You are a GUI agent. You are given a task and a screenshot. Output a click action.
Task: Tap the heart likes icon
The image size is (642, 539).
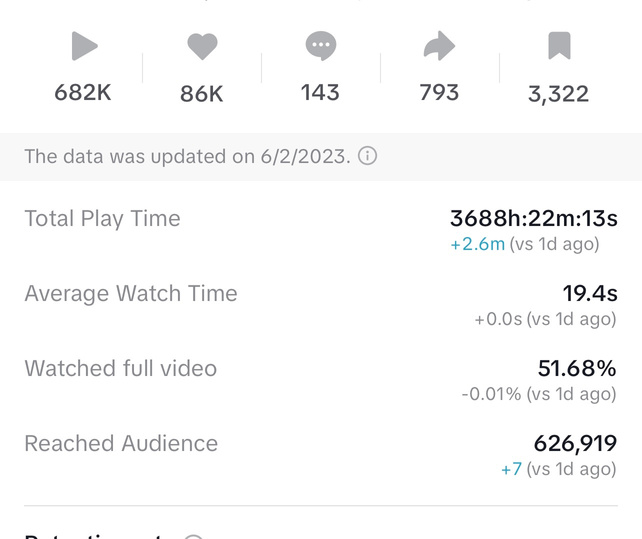[x=202, y=46]
